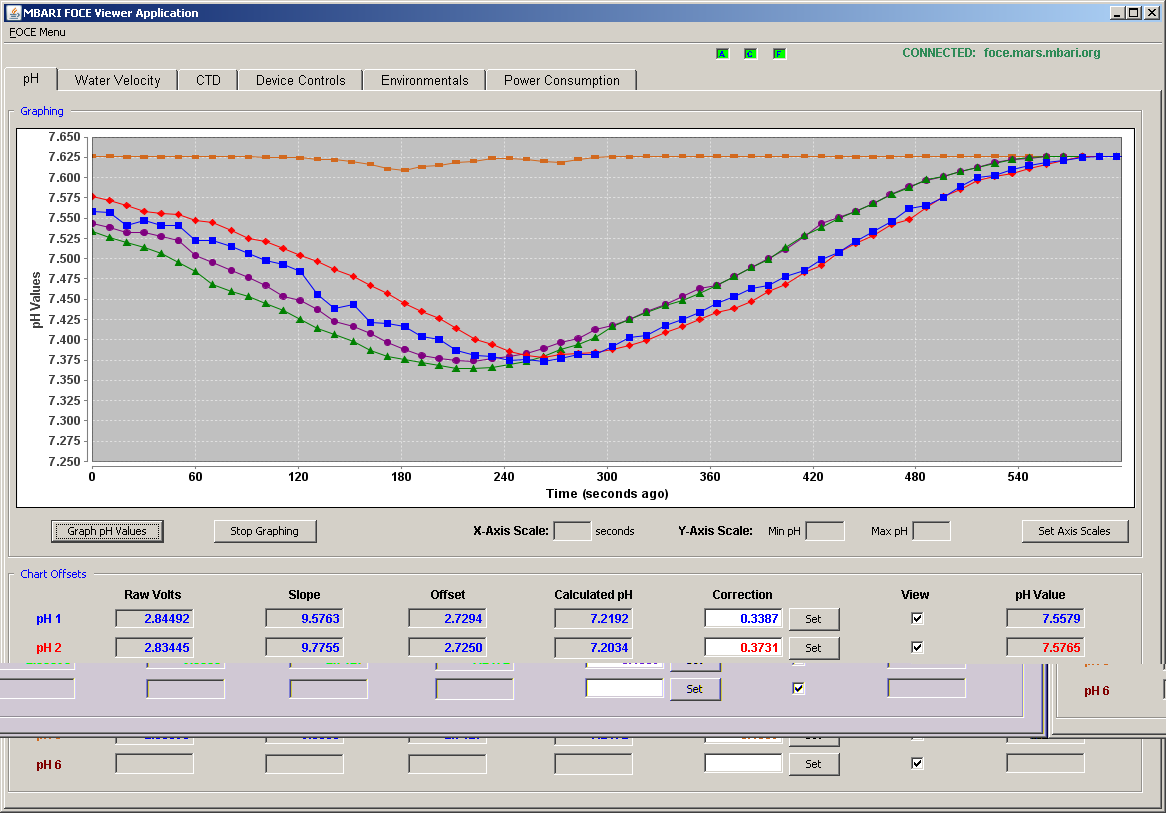This screenshot has height=813, width=1166.
Task: Click the green C status indicator icon
Action: click(x=750, y=54)
